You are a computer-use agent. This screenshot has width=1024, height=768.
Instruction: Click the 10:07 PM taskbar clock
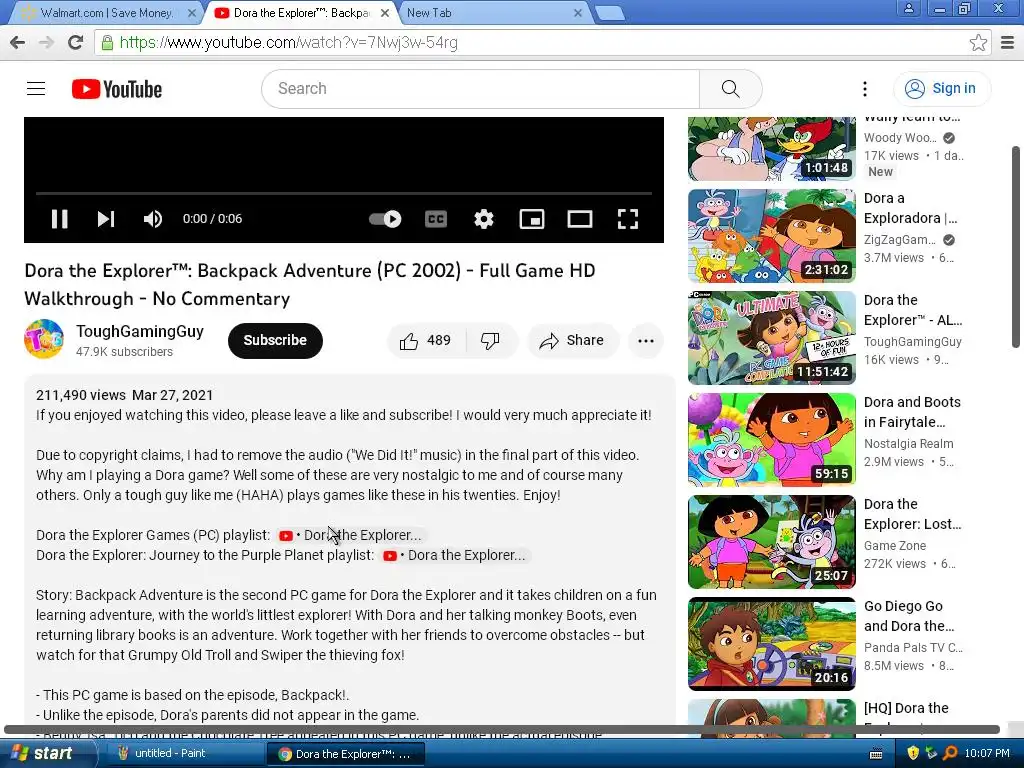(x=987, y=754)
